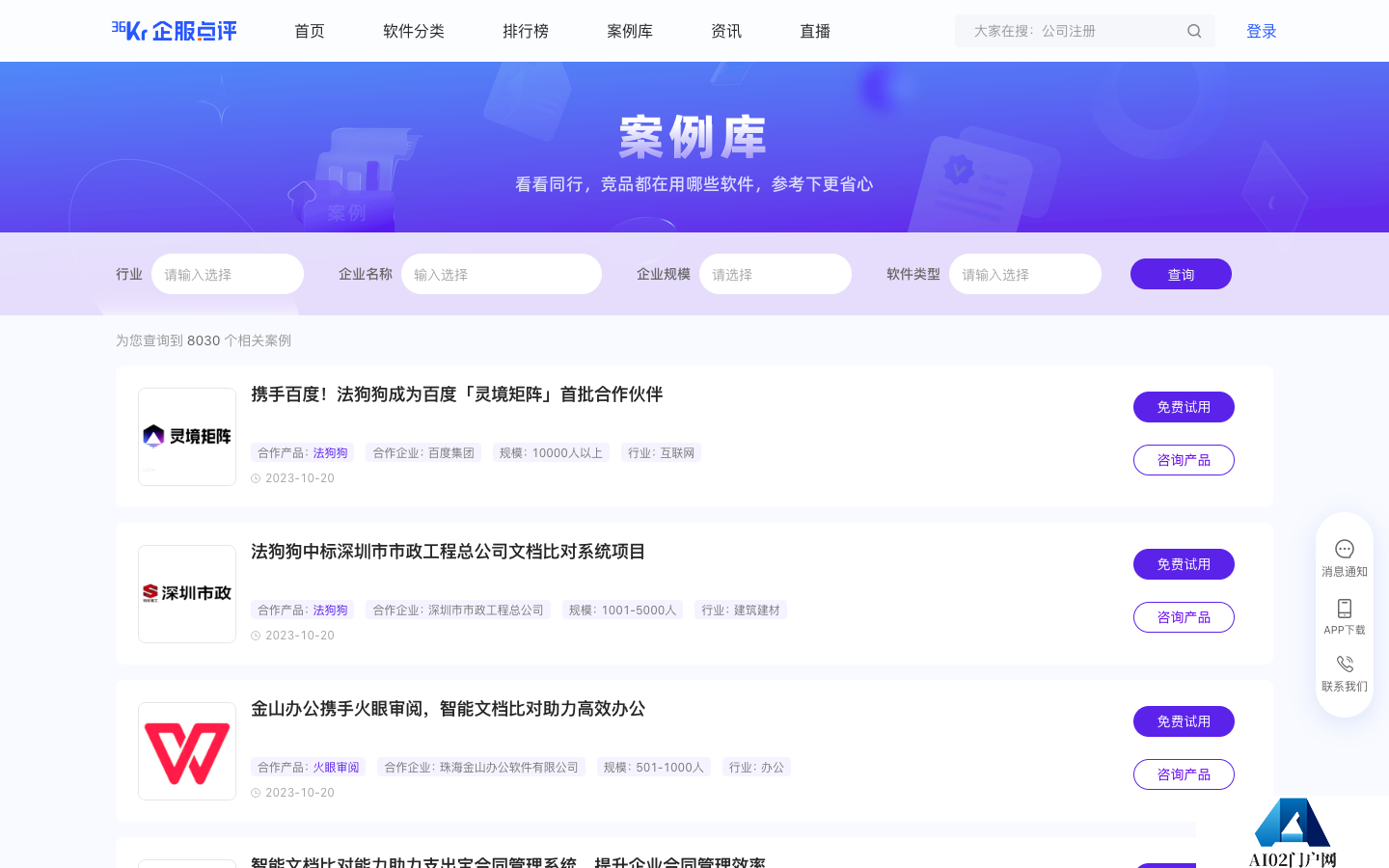Click 法狗狗 product tag in 深圳市政 case
The image size is (1389, 868).
point(330,610)
